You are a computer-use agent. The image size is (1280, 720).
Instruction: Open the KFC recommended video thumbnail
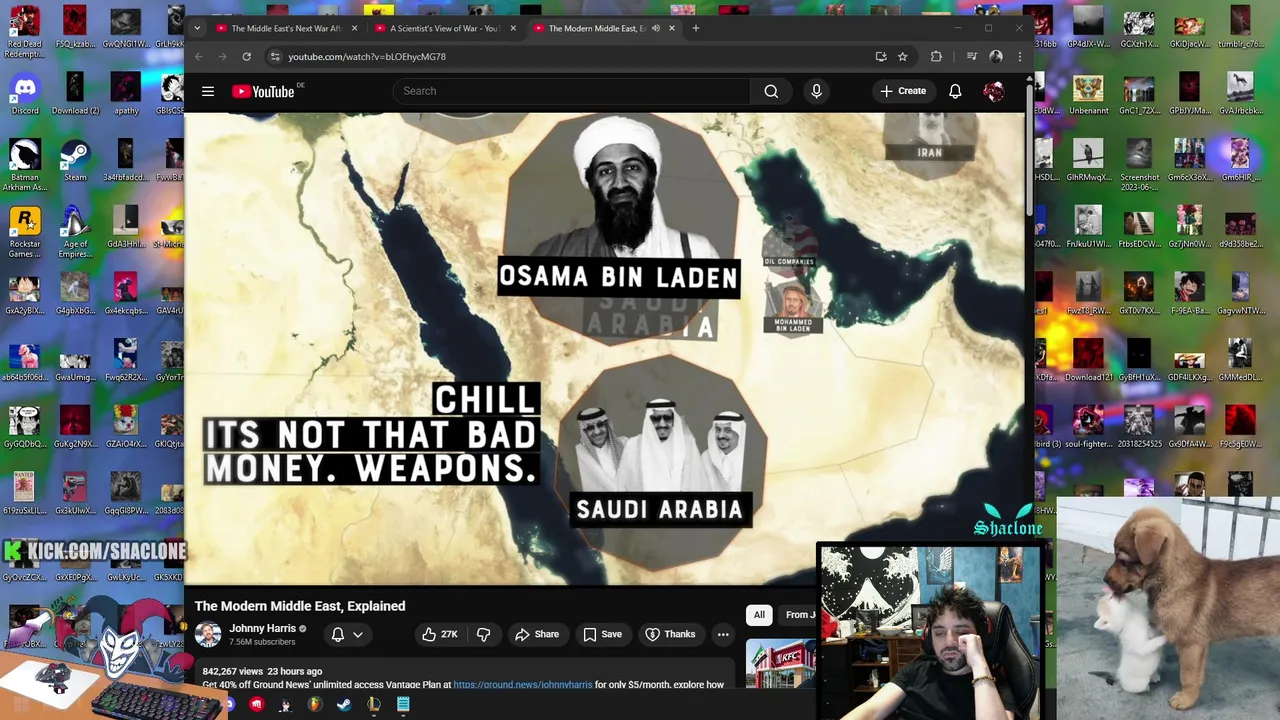point(781,664)
